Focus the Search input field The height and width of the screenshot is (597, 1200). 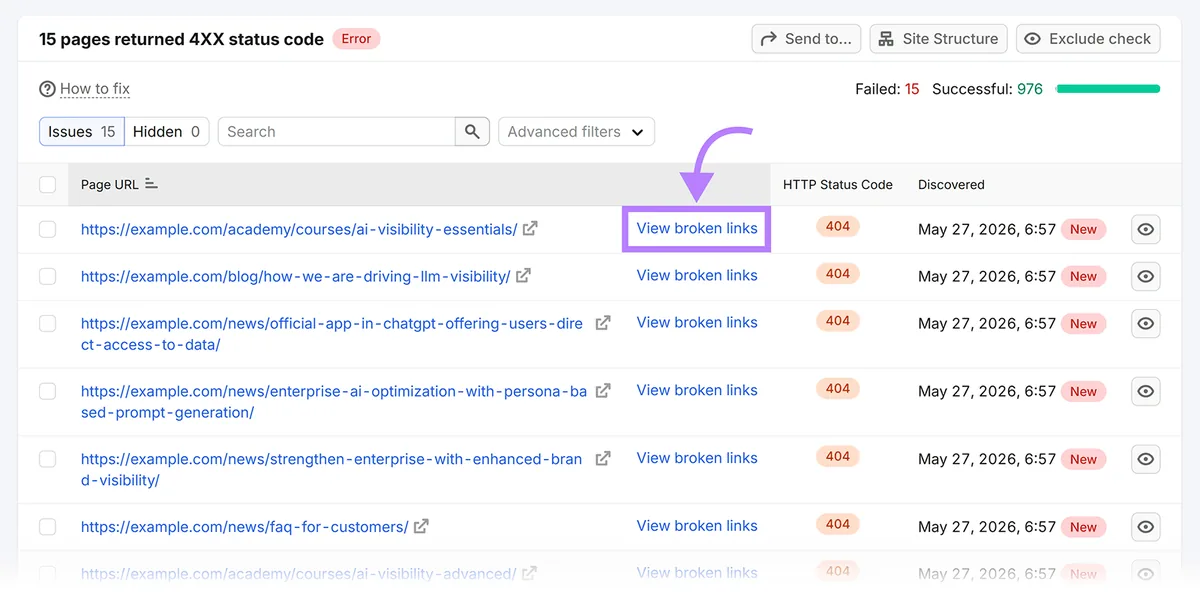tap(337, 132)
